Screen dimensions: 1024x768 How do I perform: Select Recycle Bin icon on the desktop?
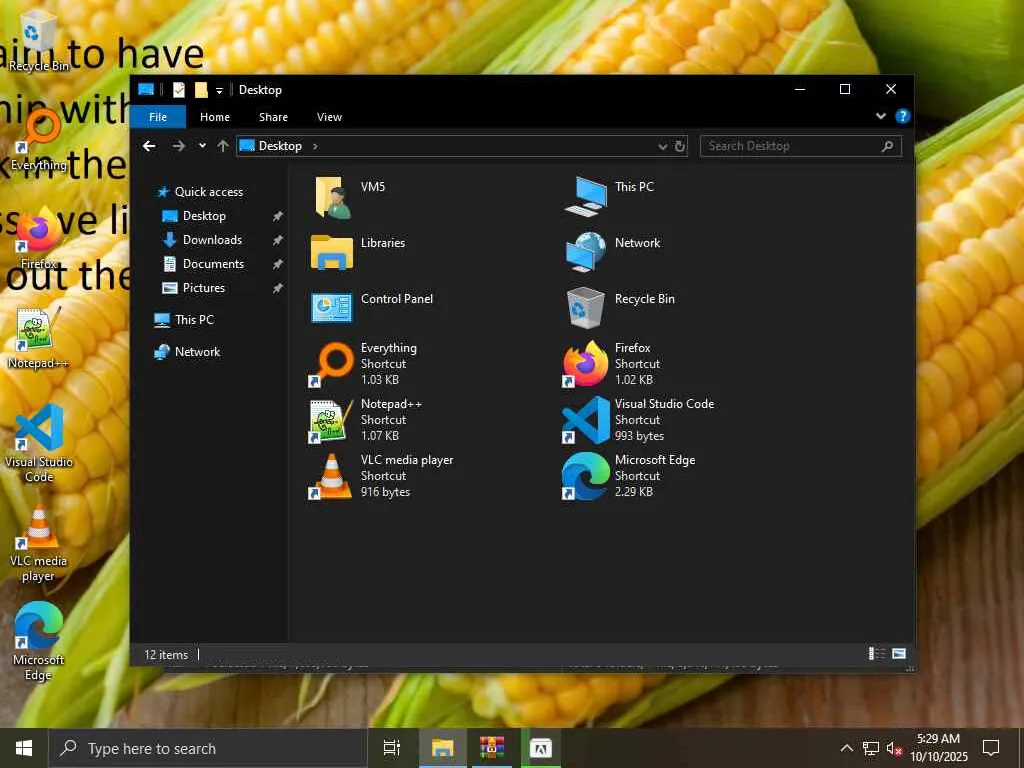[38, 42]
